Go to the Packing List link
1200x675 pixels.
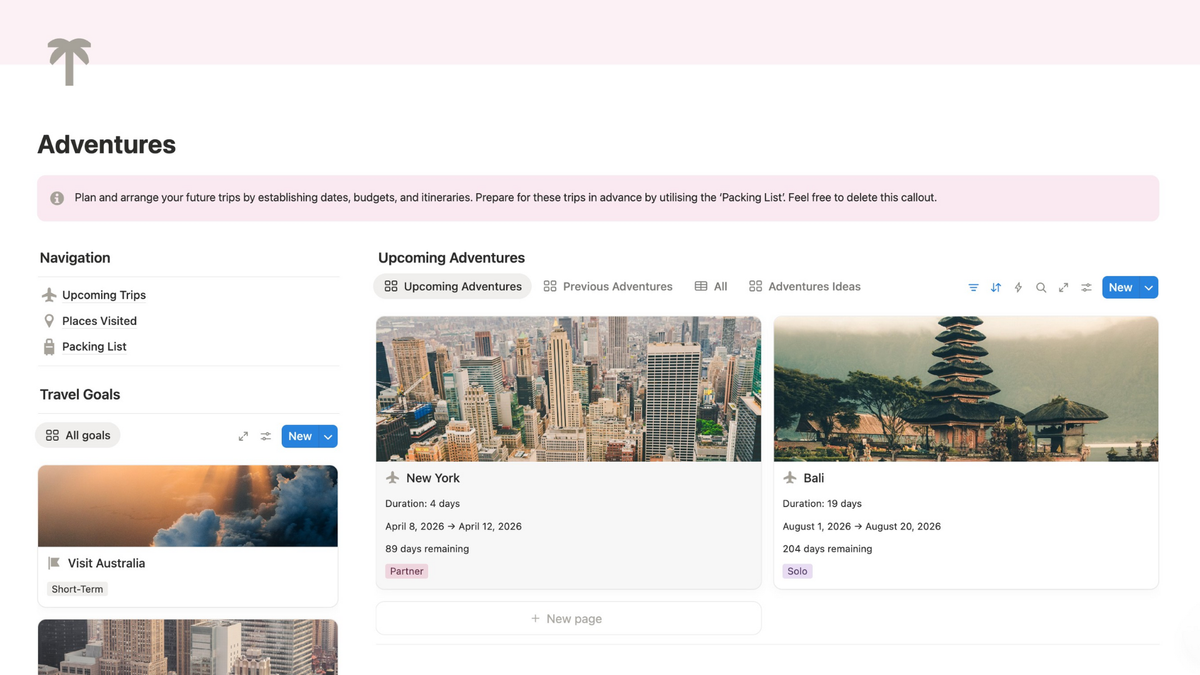coord(94,347)
